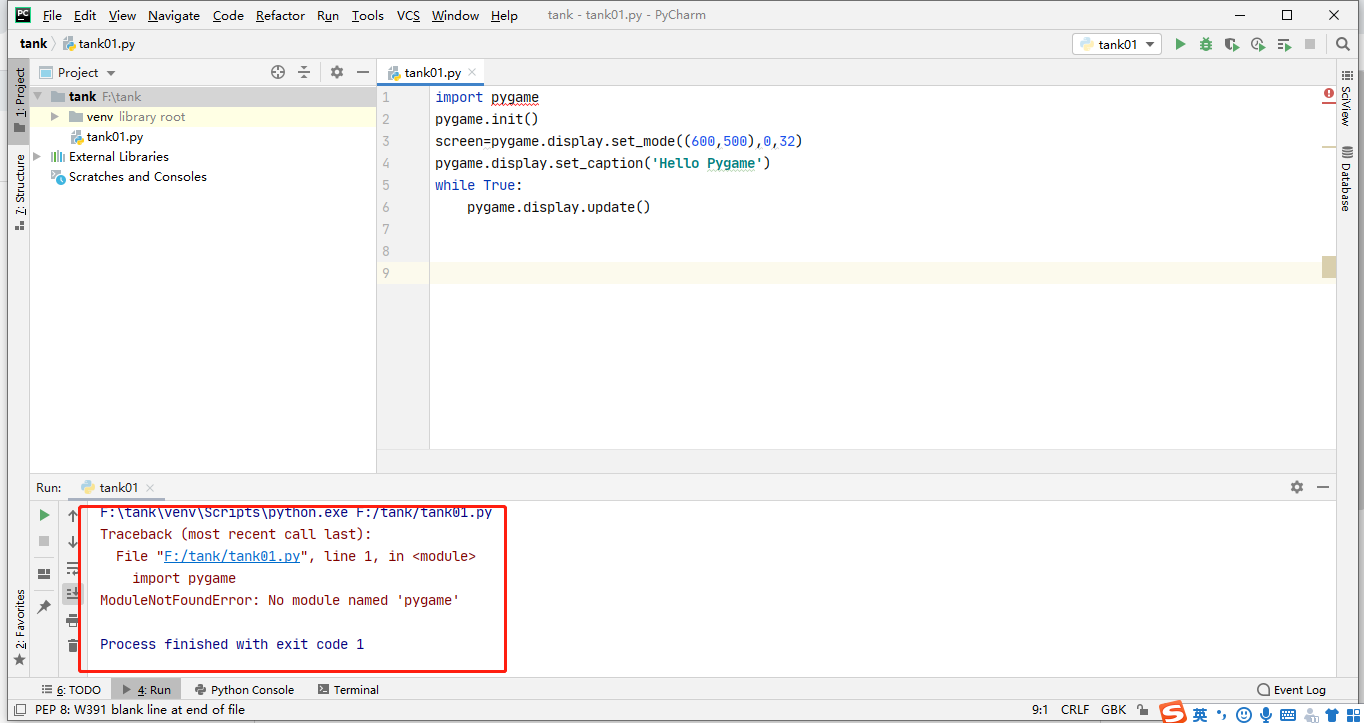This screenshot has height=723, width=1364.
Task: Expand the venv folder
Action: 55,116
